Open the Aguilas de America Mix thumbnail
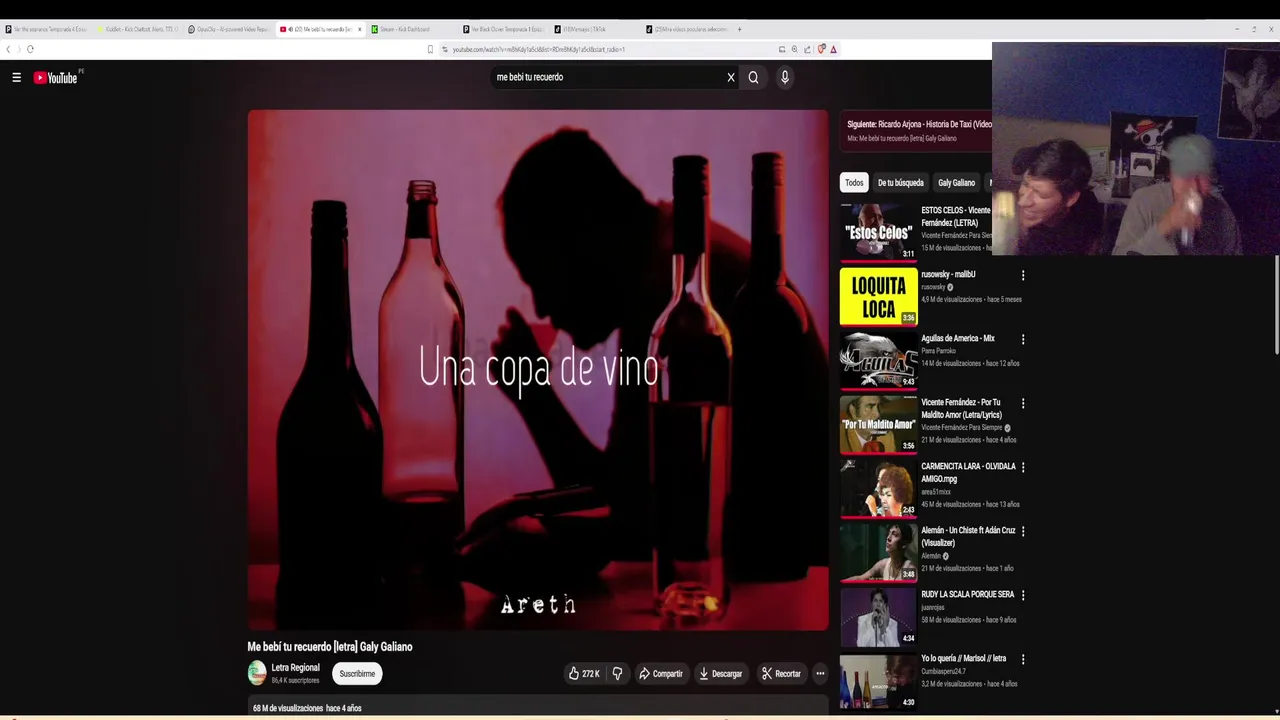This screenshot has width=1280, height=720. coord(878,360)
